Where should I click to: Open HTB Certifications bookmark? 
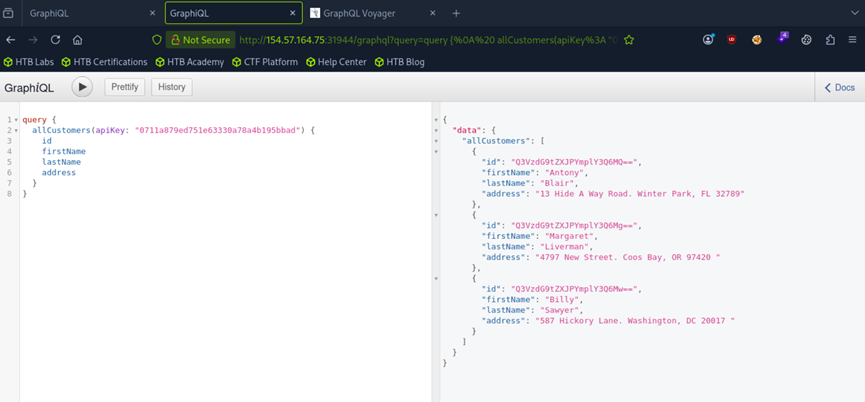tap(104, 62)
